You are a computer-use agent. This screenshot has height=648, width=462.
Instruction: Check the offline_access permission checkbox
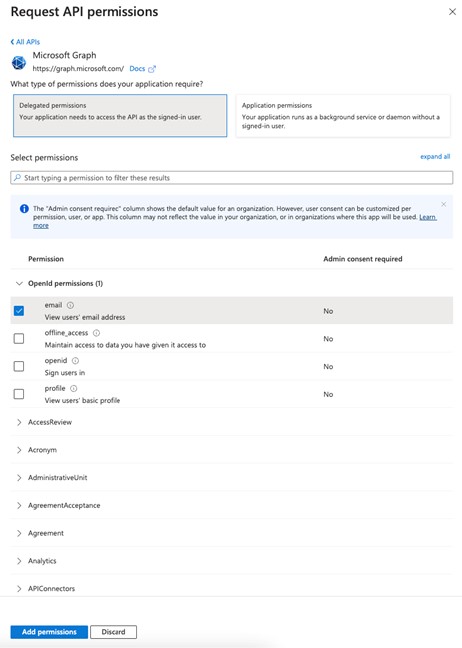point(19,338)
